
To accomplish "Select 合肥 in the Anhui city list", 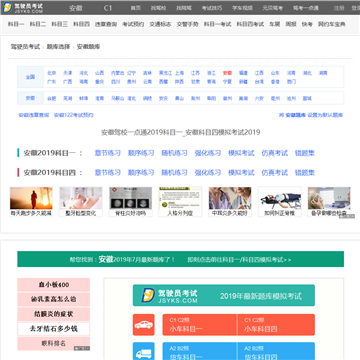I will coord(52,98).
